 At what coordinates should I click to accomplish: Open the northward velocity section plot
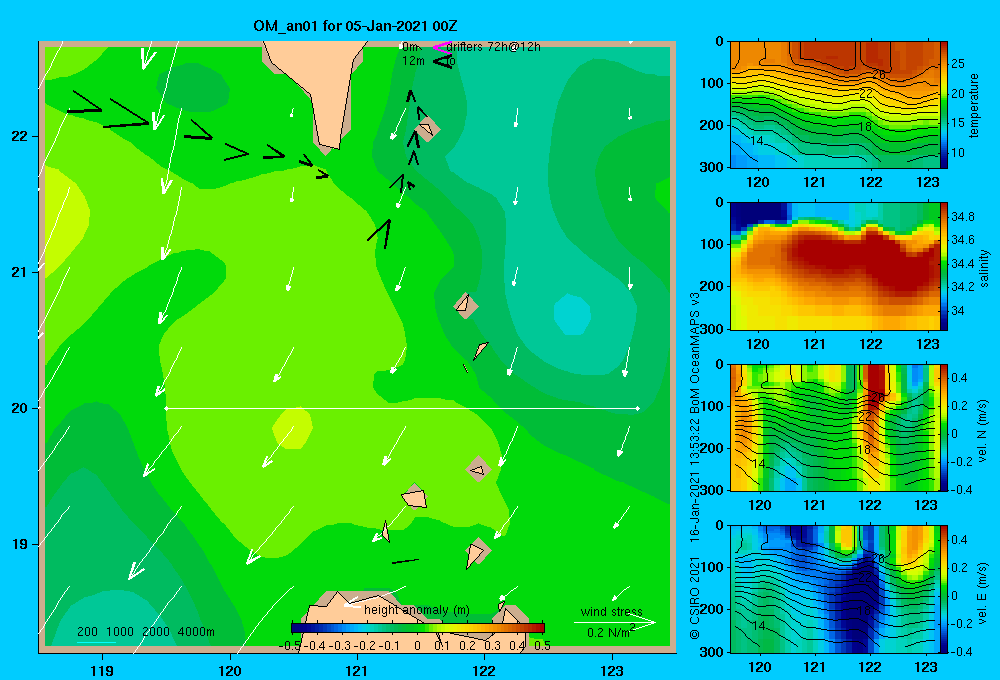pyautogui.click(x=835, y=427)
